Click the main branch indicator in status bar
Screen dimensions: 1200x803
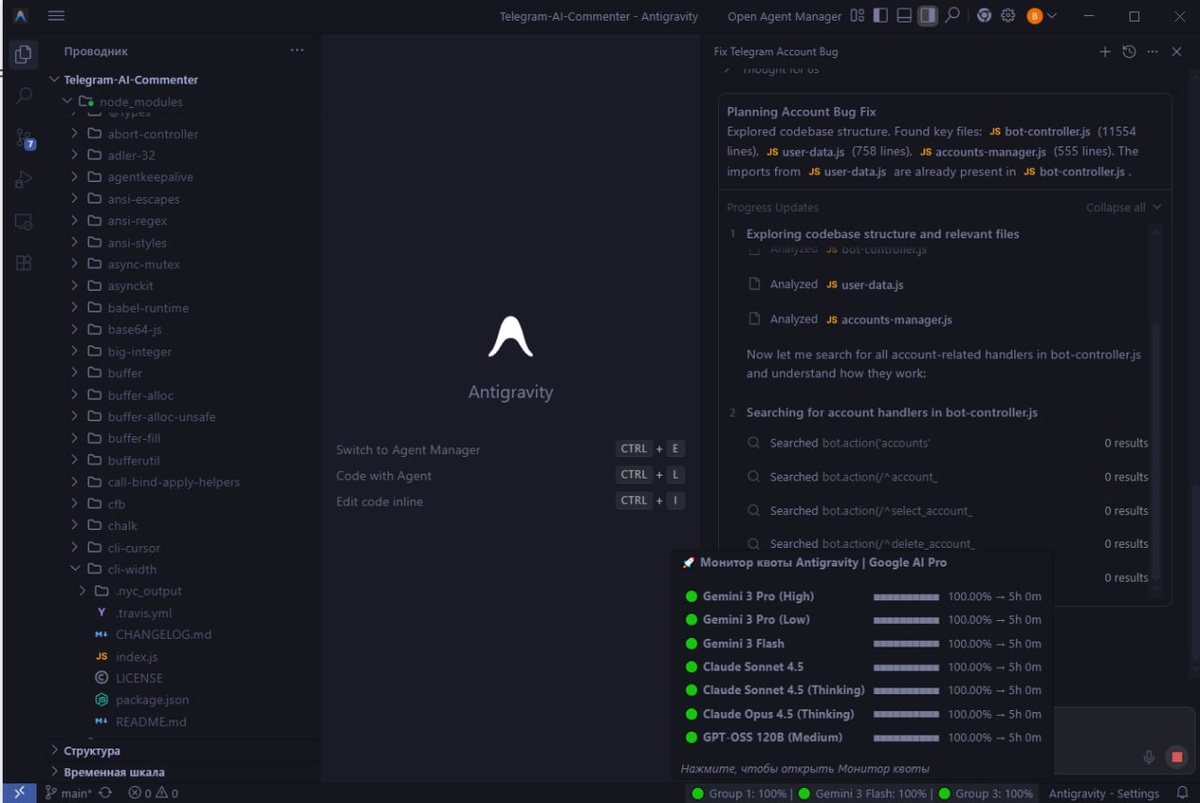(x=69, y=793)
